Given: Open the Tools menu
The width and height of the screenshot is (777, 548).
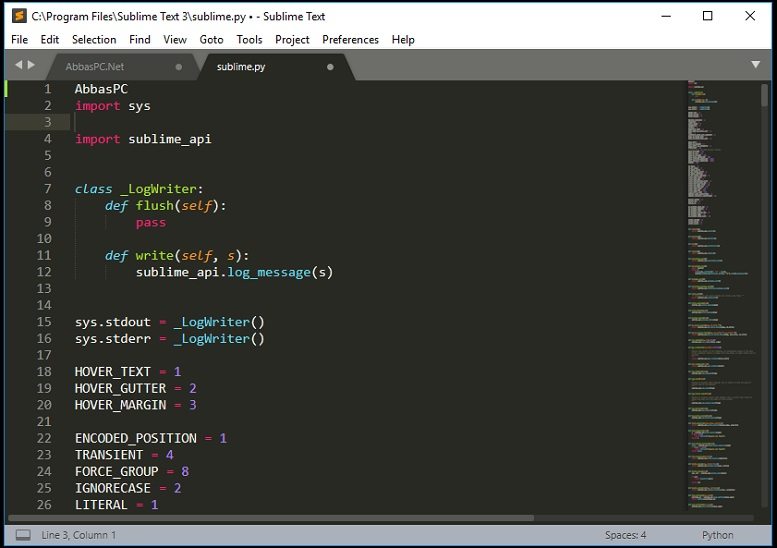Looking at the screenshot, I should point(249,40).
